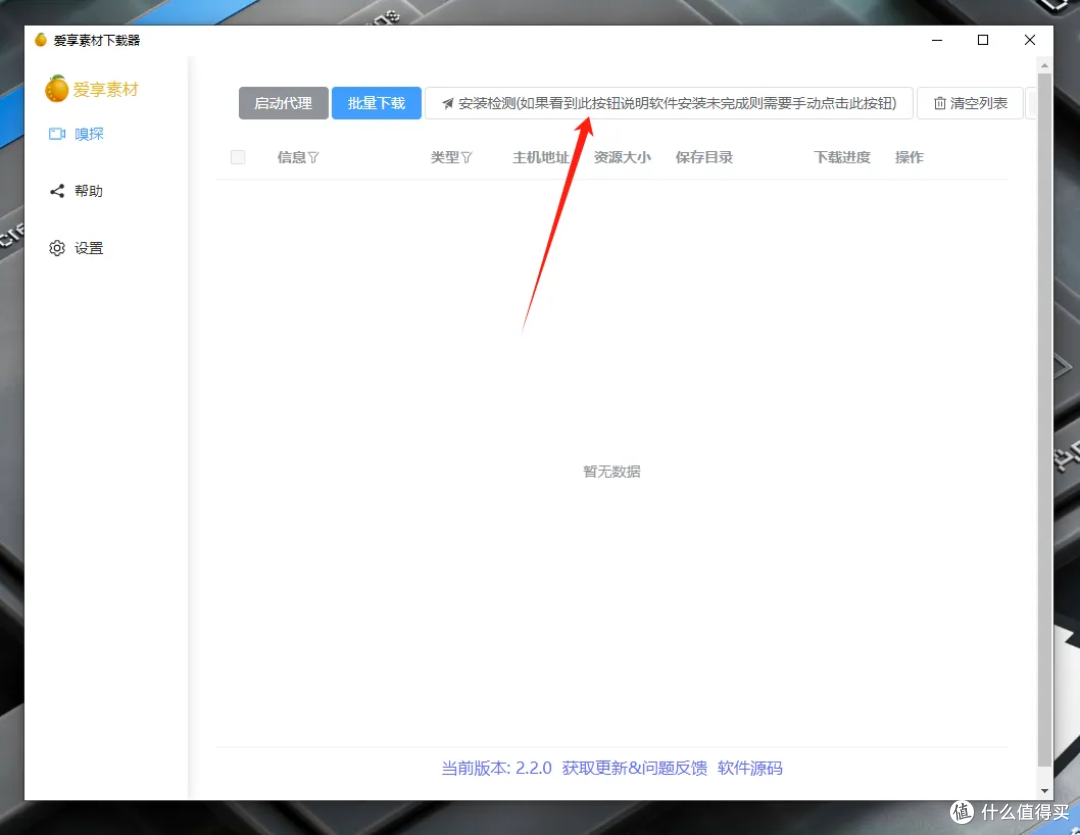This screenshot has height=835, width=1080.
Task: Click the 操作 column header
Action: (x=909, y=157)
